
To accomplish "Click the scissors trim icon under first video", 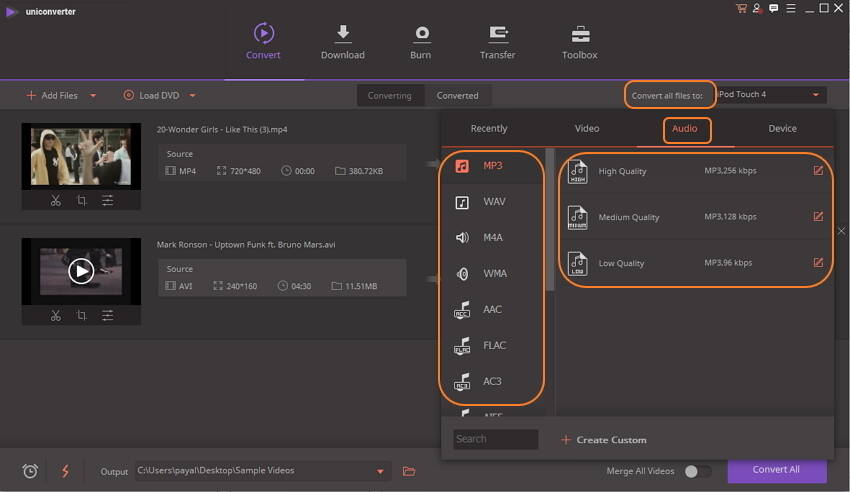I will (56, 201).
